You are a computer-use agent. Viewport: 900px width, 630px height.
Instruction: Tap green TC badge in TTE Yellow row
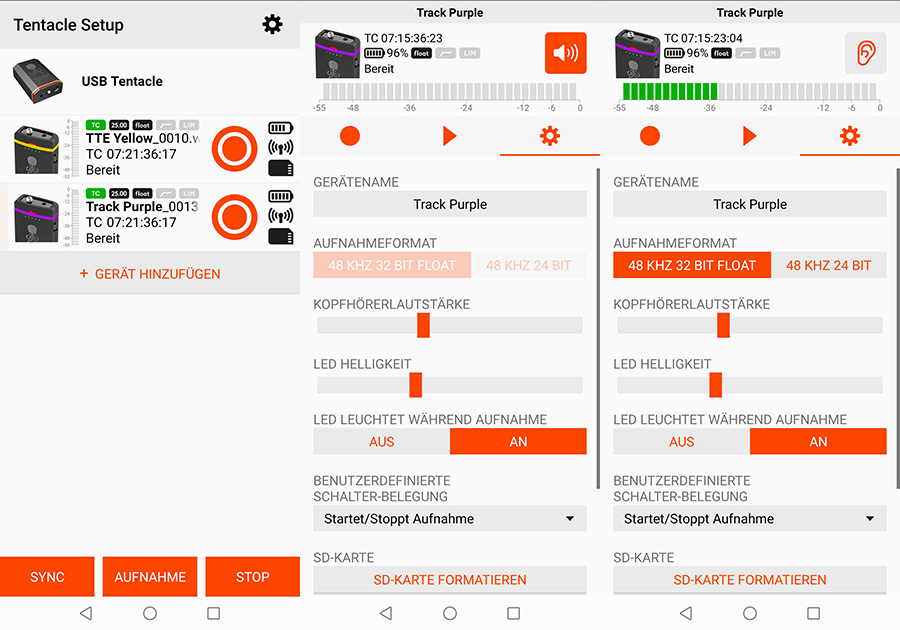pos(95,125)
